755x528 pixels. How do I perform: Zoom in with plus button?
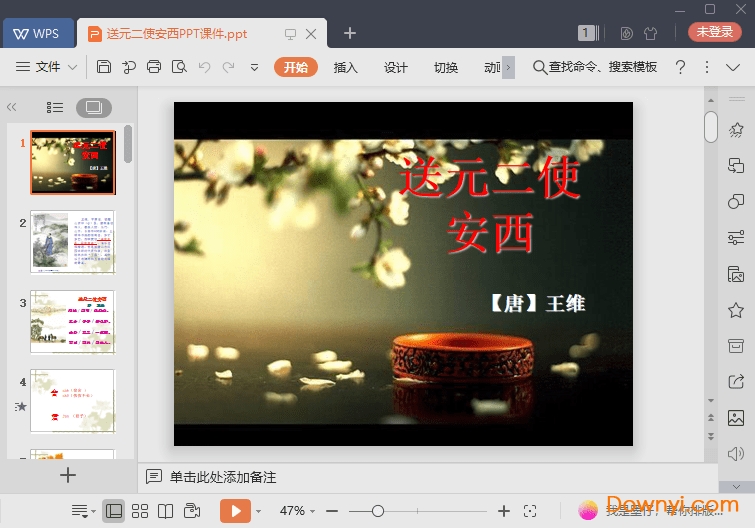tap(504, 511)
